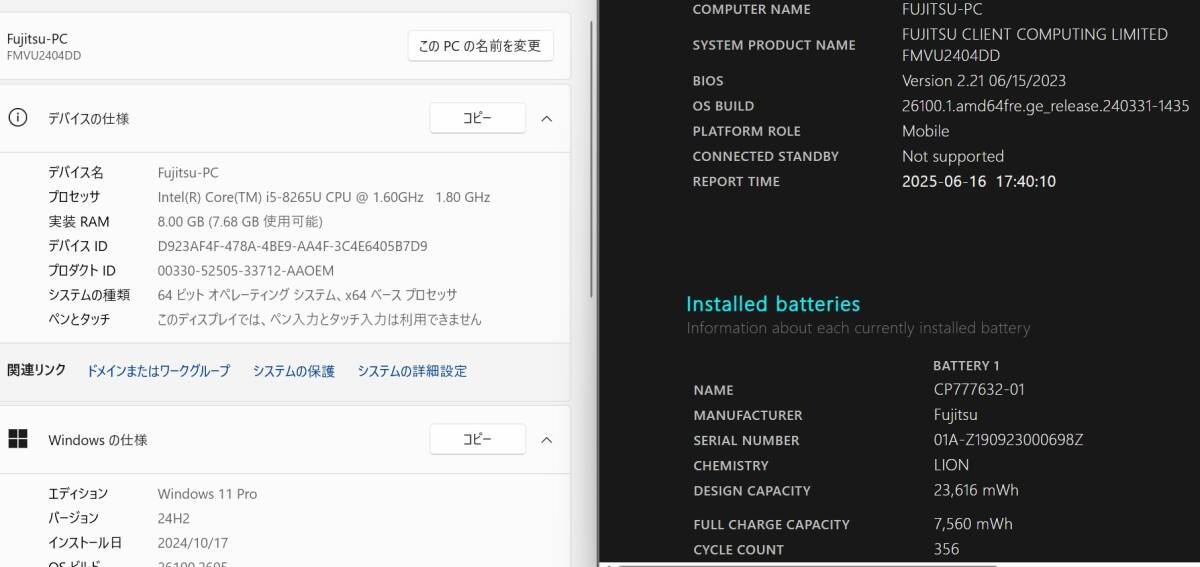Click the プロダクト ID value text
Screen dimensions: 1200x567
tap(246, 271)
